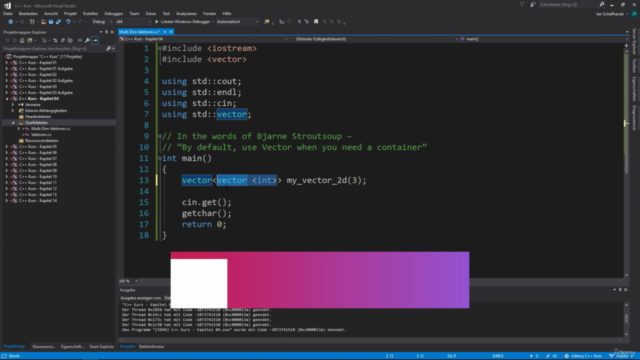
Task: Open the Debuggen menu
Action: [113, 13]
